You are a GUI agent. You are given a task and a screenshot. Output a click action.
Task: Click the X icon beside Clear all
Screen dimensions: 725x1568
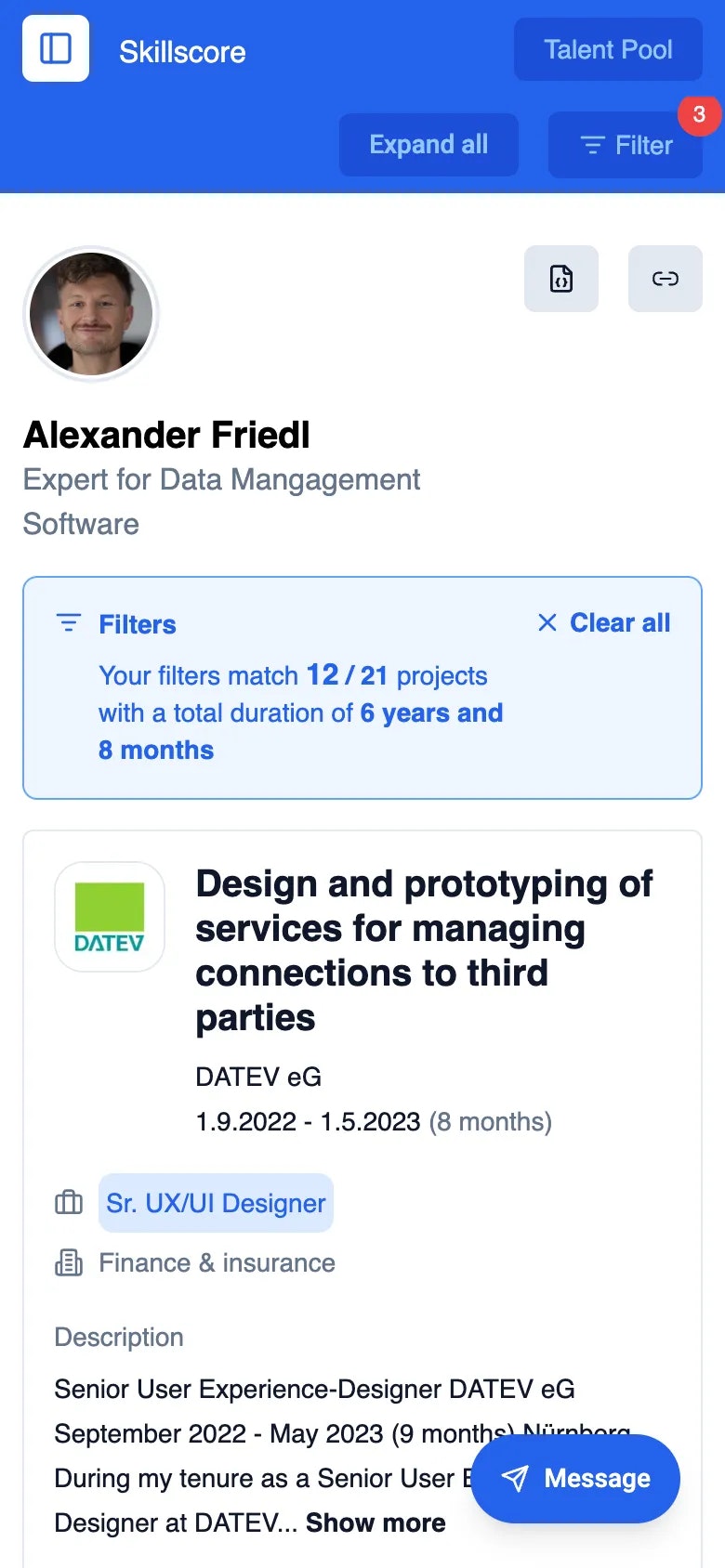coord(547,623)
